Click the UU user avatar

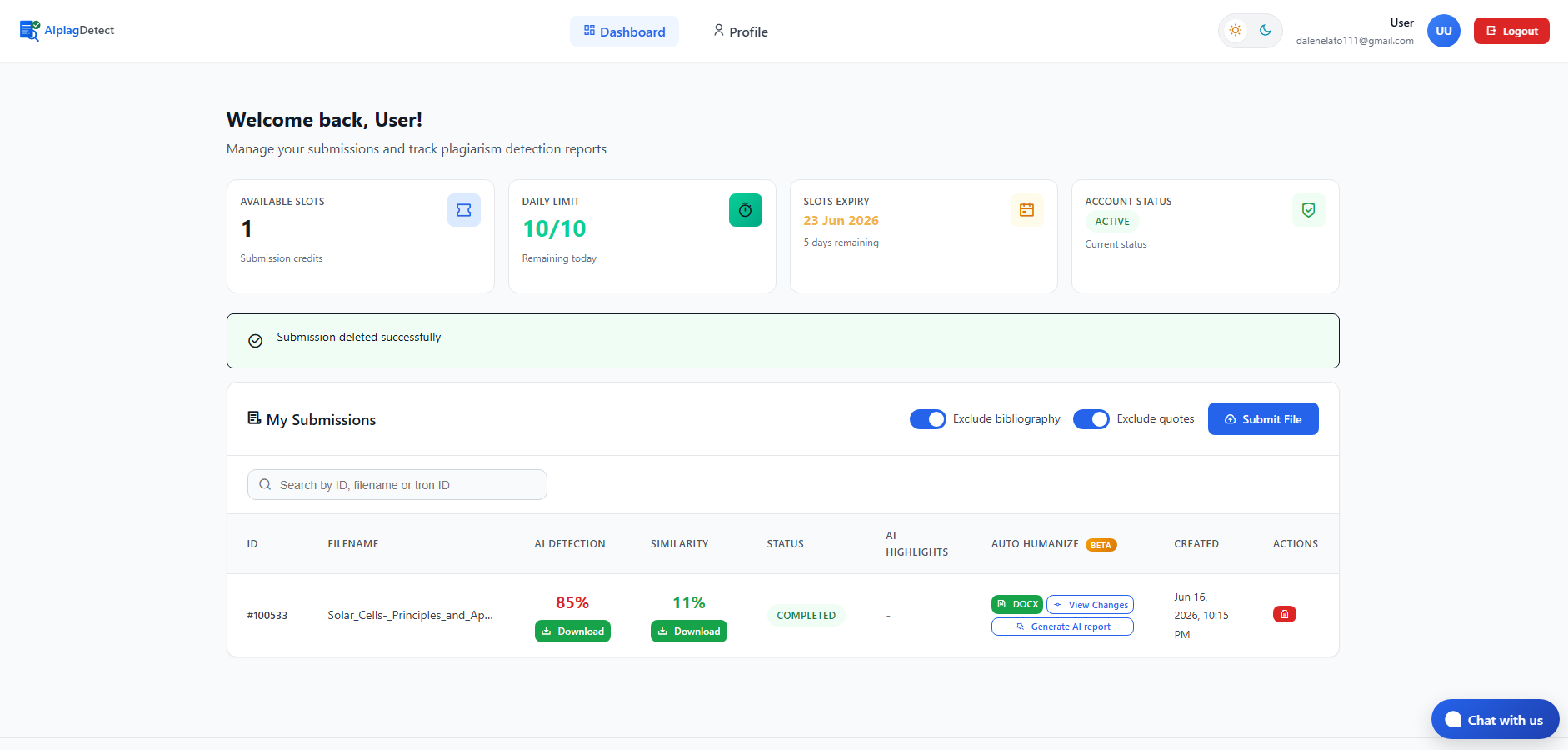click(x=1444, y=31)
